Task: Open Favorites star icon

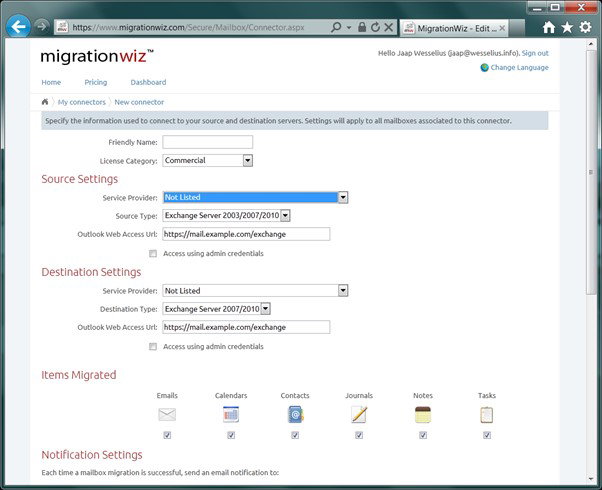Action: [567, 27]
